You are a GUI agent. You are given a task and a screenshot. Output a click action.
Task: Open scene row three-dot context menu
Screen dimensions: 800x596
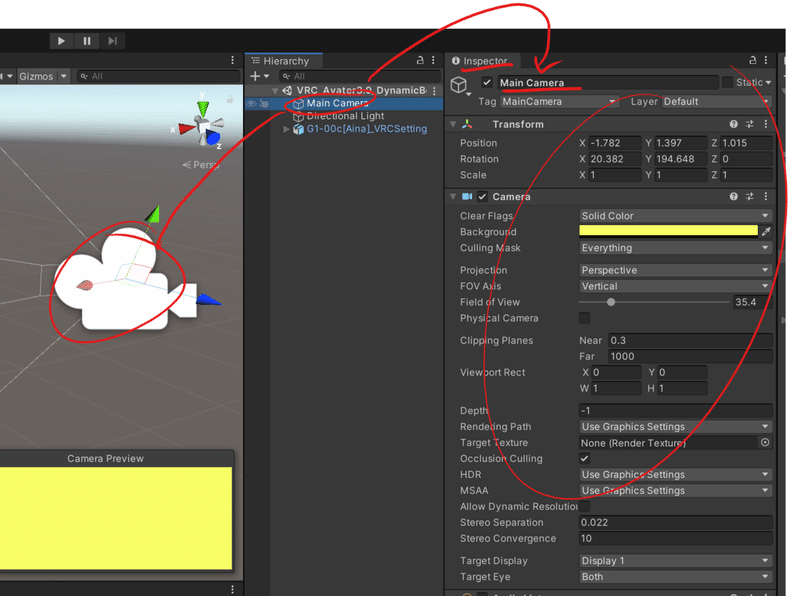tap(434, 91)
